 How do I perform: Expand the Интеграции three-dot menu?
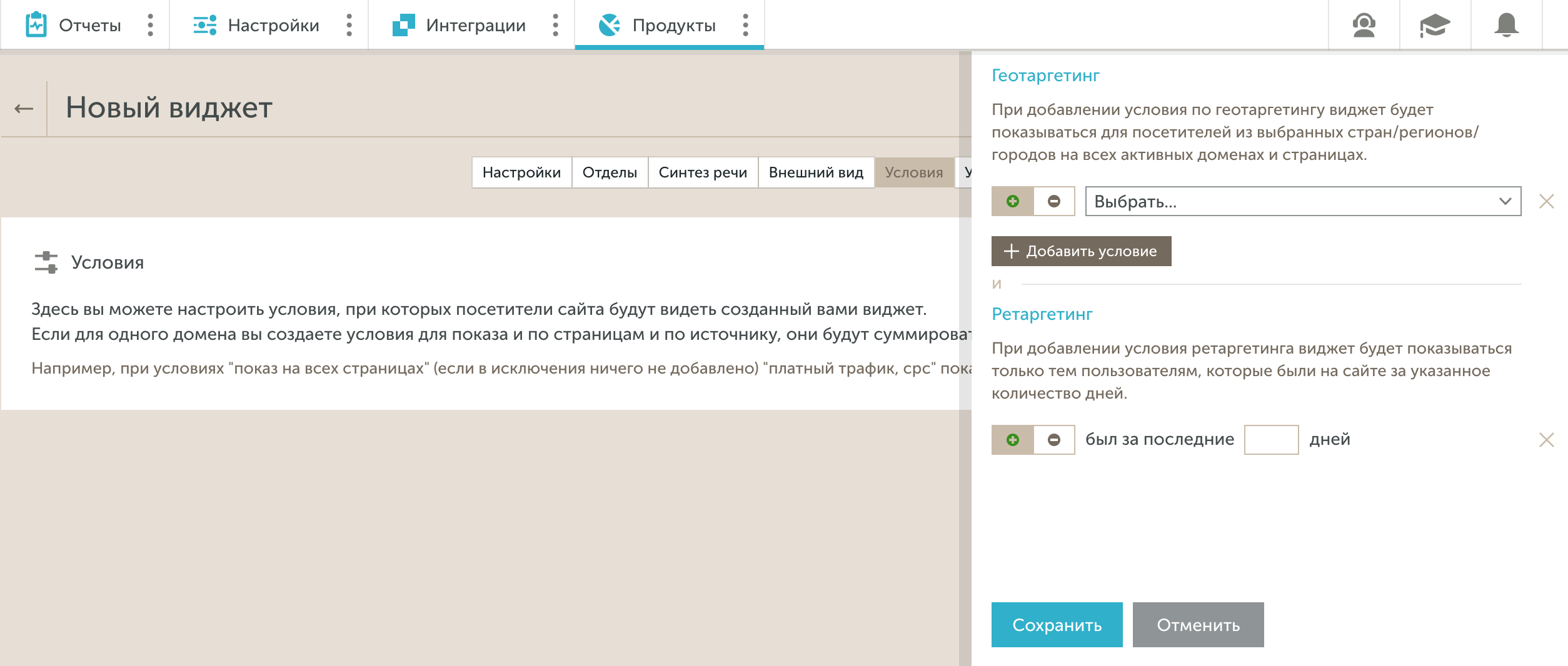point(555,26)
